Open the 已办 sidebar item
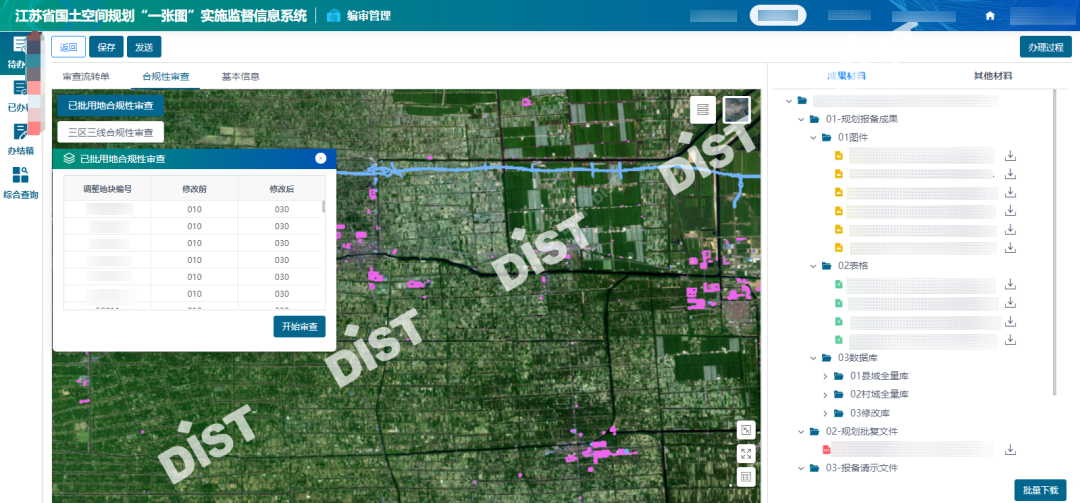The image size is (1080, 503). click(20, 96)
